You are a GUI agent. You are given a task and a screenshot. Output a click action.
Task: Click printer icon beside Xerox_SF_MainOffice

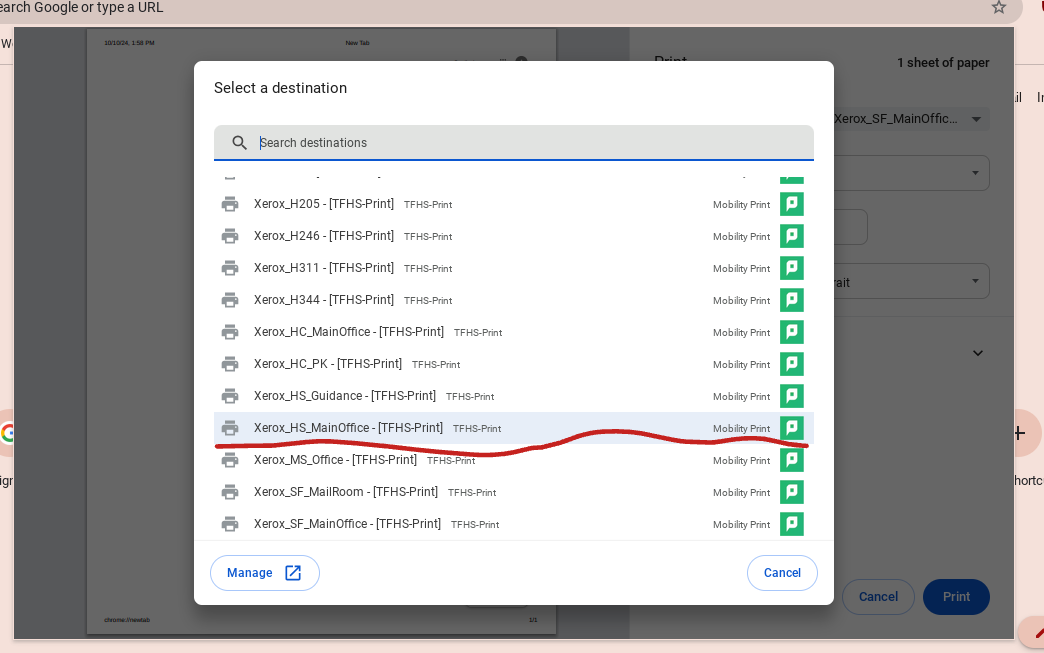pos(230,523)
